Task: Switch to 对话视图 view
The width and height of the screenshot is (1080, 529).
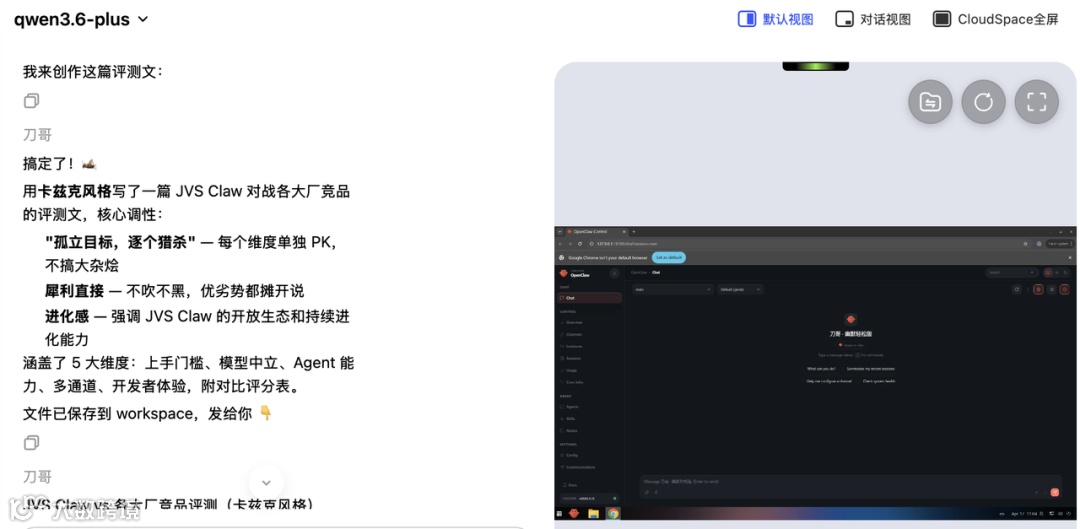Action: click(x=873, y=19)
